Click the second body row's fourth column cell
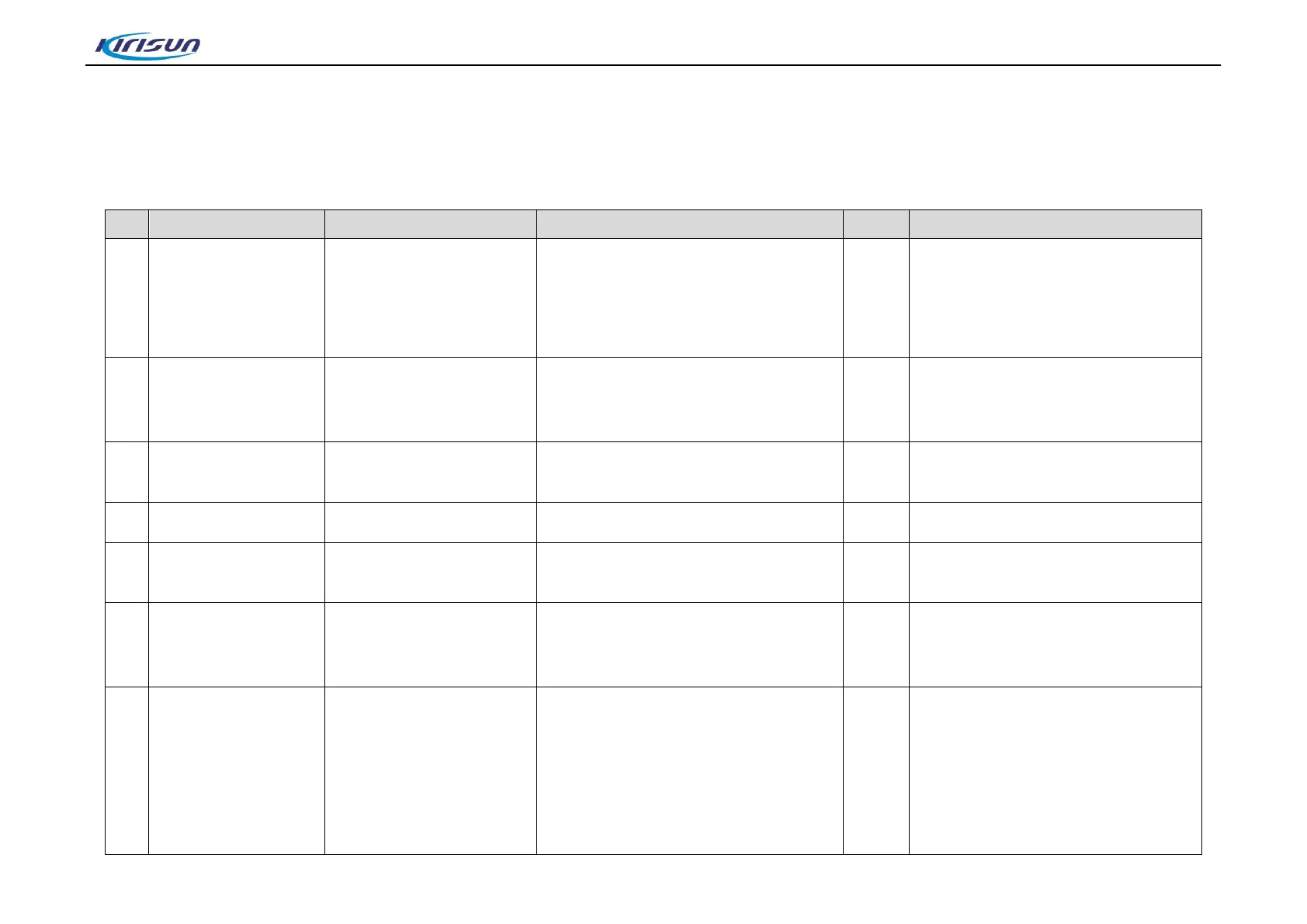The height and width of the screenshot is (924, 1307). (689, 400)
